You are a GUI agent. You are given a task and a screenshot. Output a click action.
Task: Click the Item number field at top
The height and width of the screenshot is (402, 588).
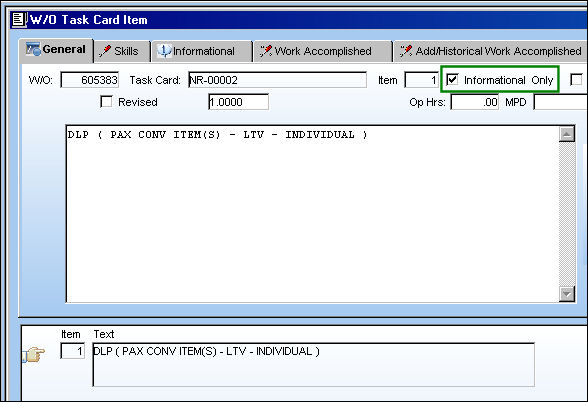422,80
